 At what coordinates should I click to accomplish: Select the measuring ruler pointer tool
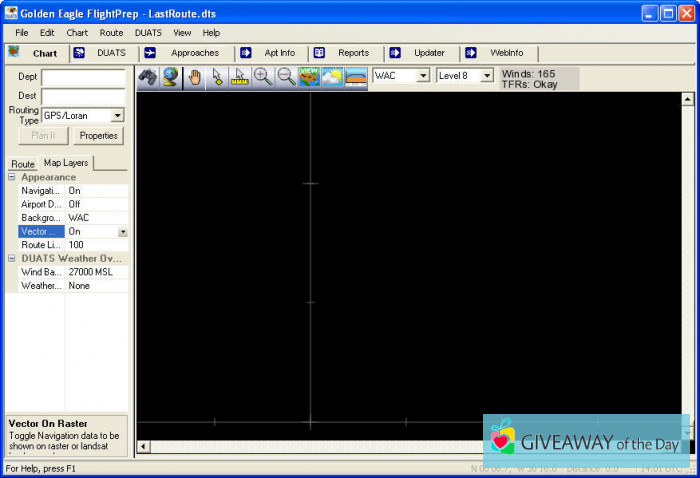[240, 77]
